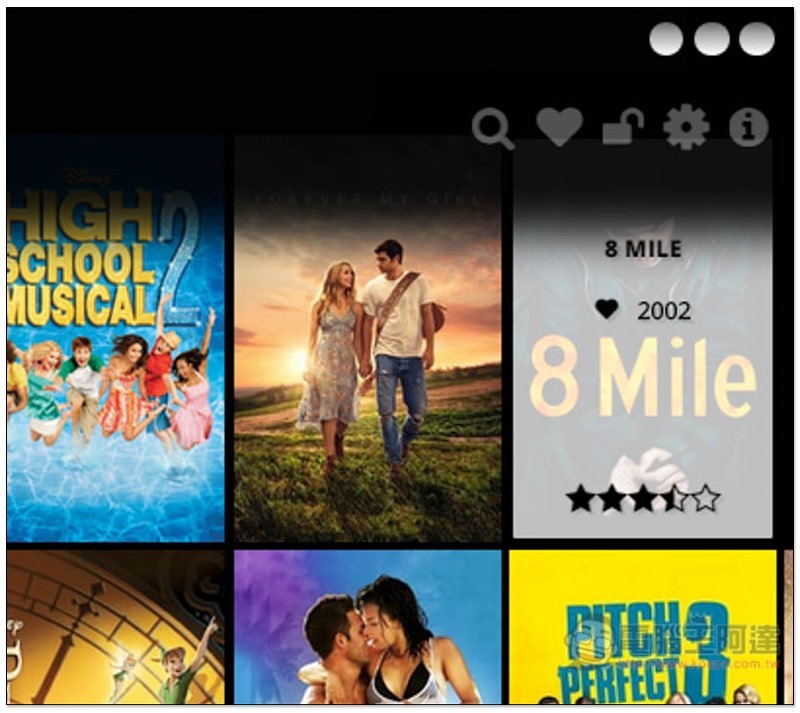800x713 pixels.
Task: Open the search magnifier icon
Action: pyautogui.click(x=493, y=129)
